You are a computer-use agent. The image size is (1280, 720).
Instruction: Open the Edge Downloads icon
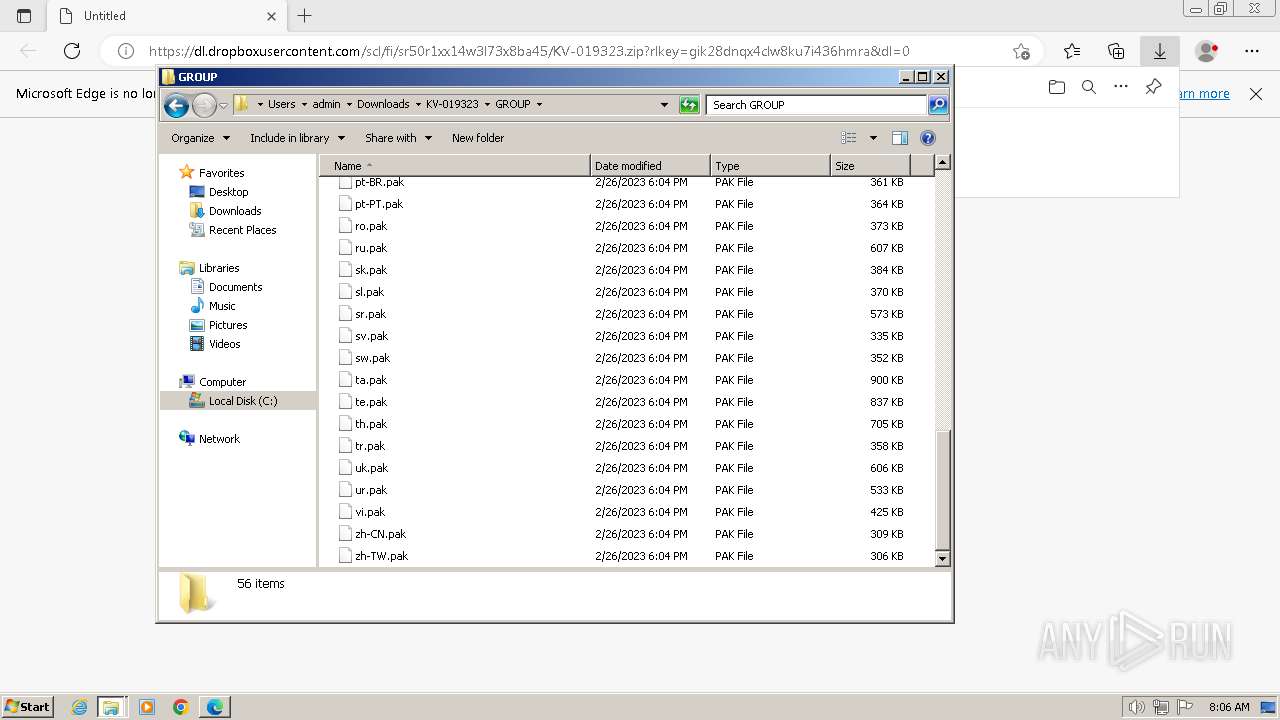1160,51
